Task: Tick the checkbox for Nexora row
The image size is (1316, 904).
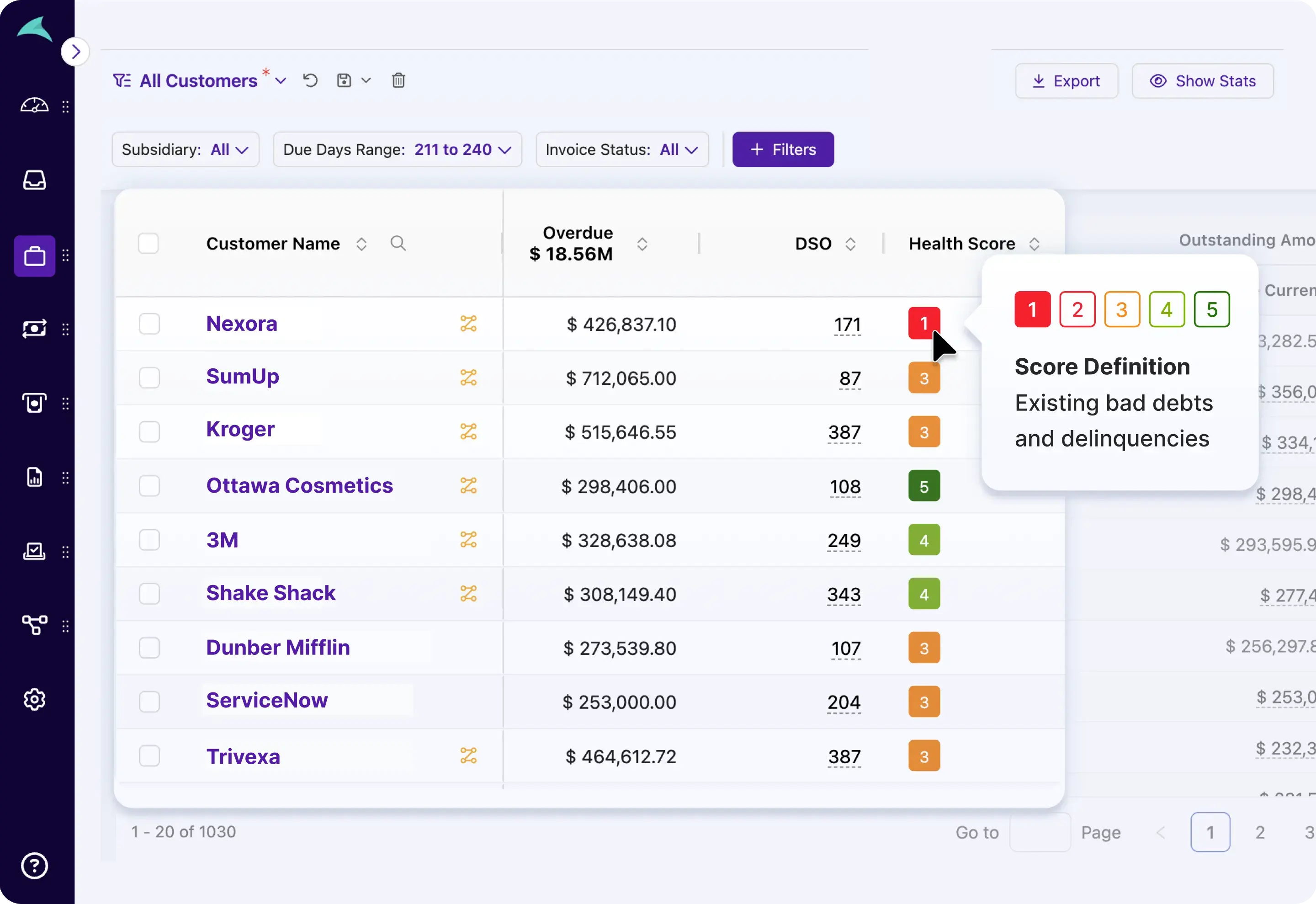Action: point(149,324)
